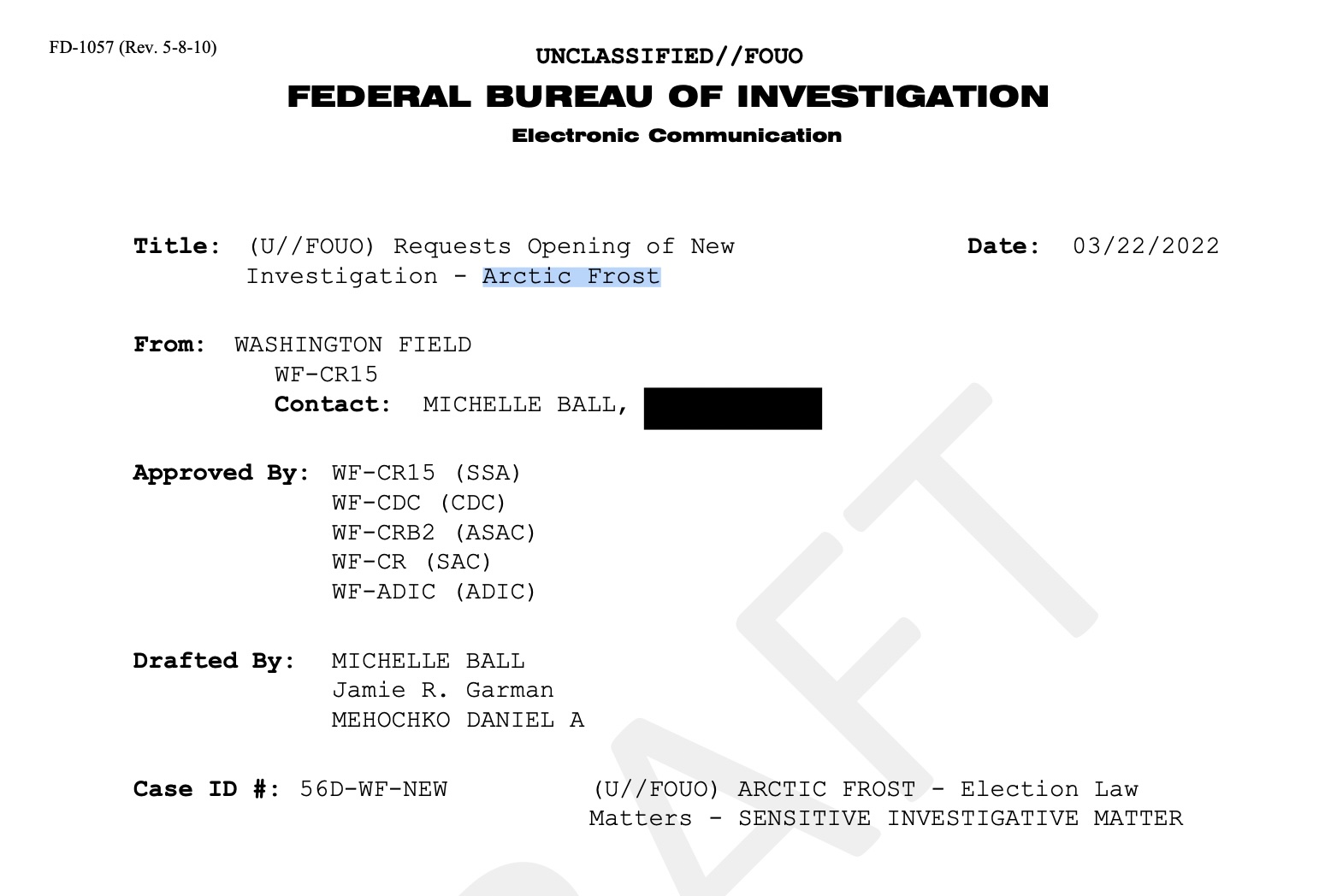The width and height of the screenshot is (1319, 896).
Task: Click the FD-1057 form number text
Action: click(133, 47)
